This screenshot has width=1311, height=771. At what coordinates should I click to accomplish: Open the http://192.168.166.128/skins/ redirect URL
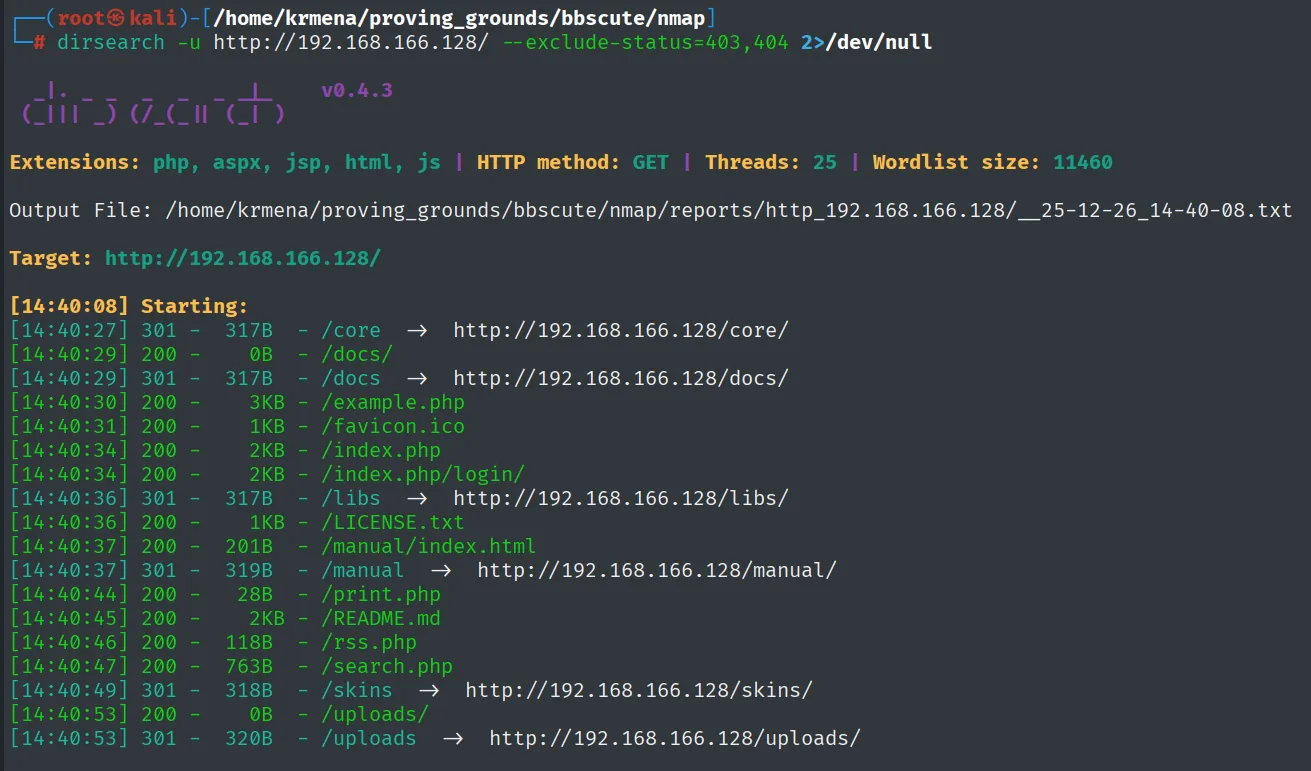click(x=639, y=690)
